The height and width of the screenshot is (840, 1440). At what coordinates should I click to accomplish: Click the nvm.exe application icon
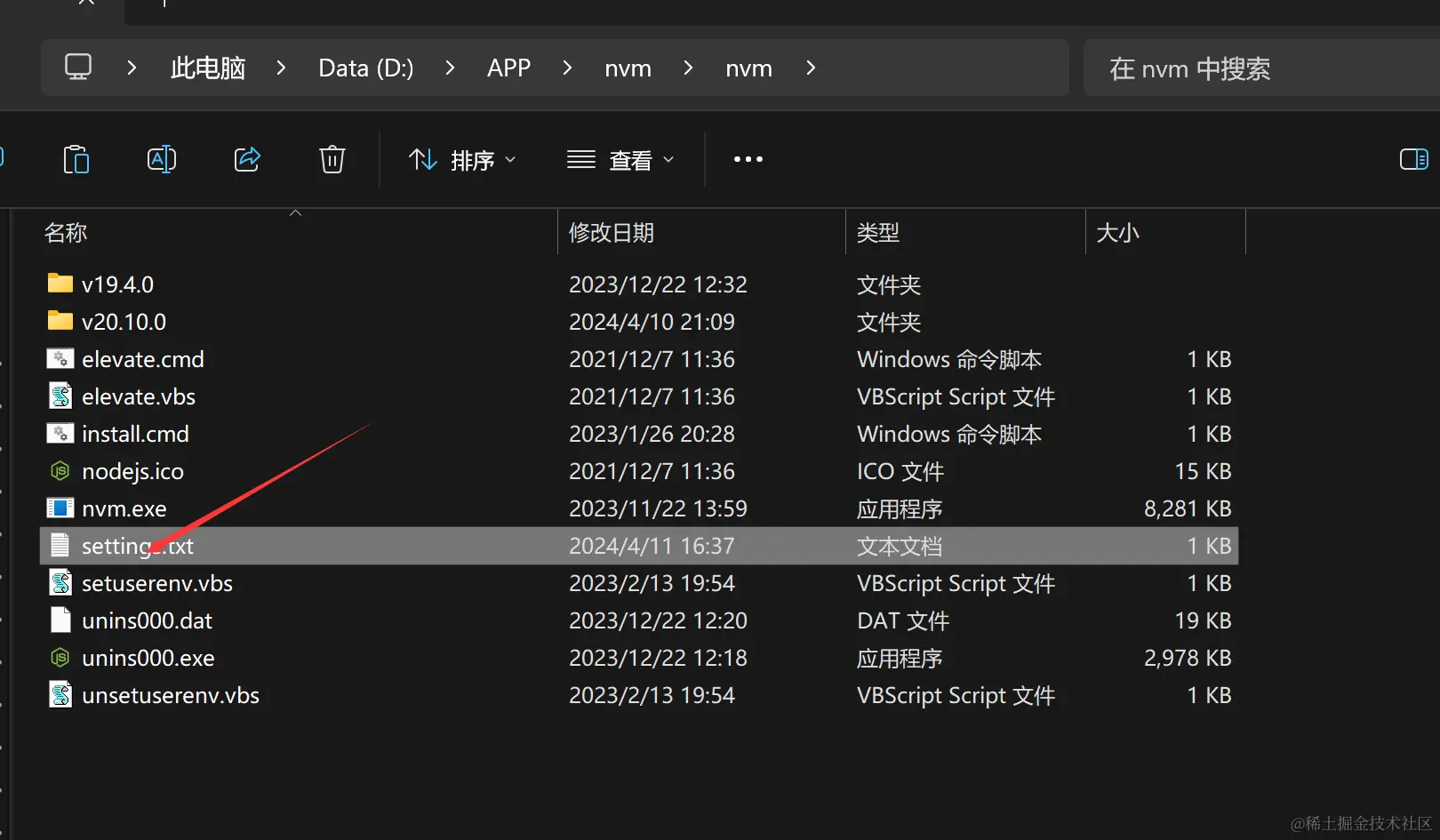click(60, 508)
